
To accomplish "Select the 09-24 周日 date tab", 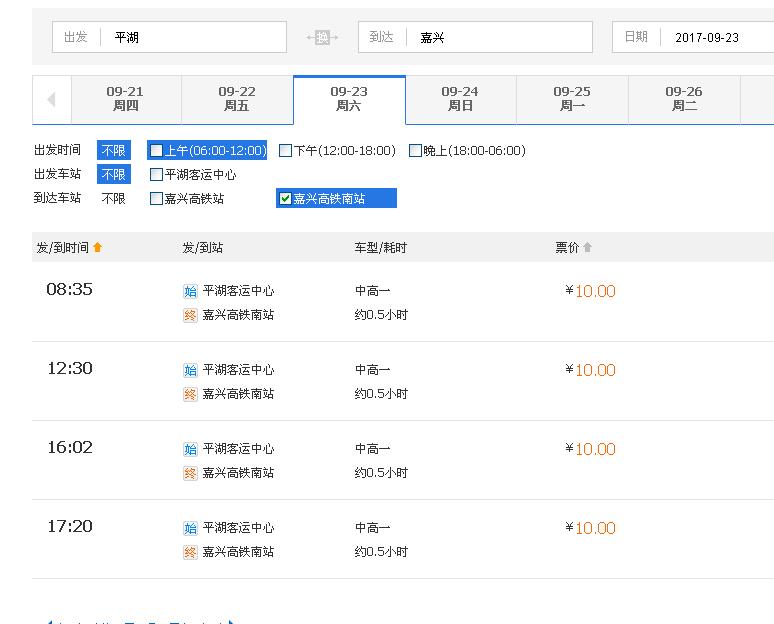I will [460, 99].
